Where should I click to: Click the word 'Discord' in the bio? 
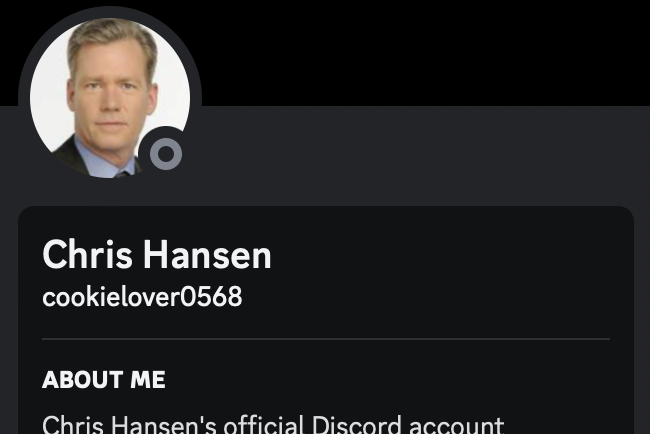[x=357, y=424]
